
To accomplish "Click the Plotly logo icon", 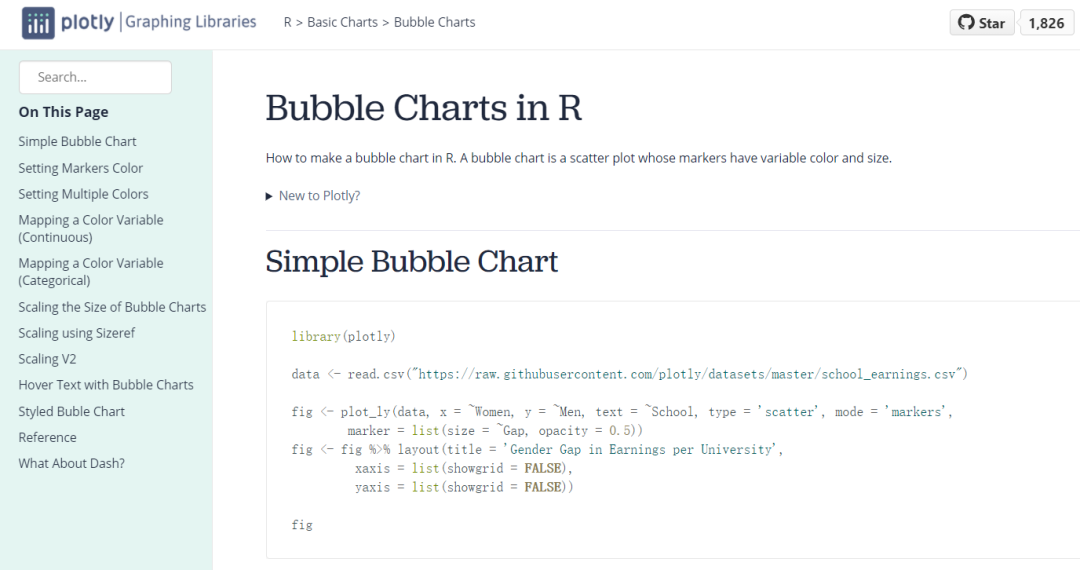I will click(x=38, y=23).
